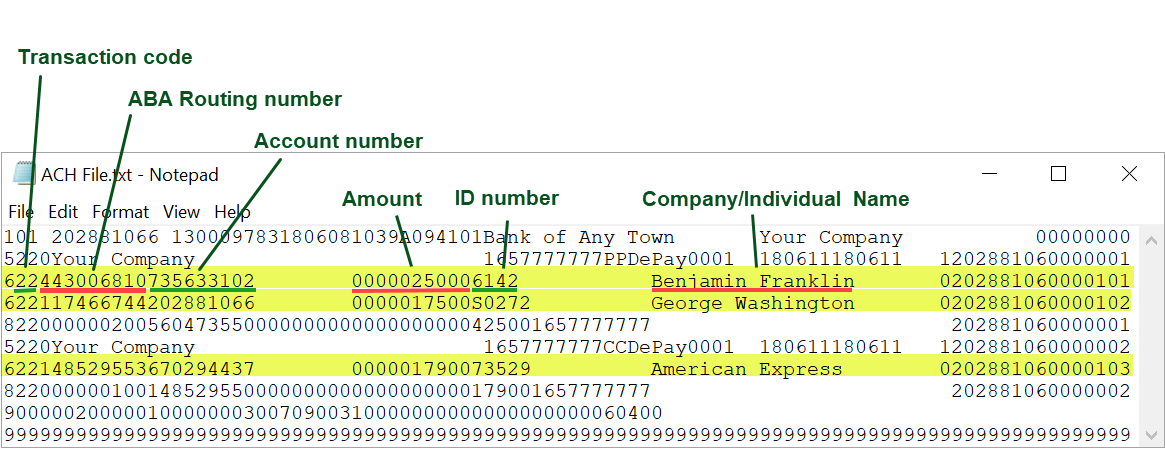1165x461 pixels.
Task: Click '00000000' at end of first line
Action: pos(1083,238)
